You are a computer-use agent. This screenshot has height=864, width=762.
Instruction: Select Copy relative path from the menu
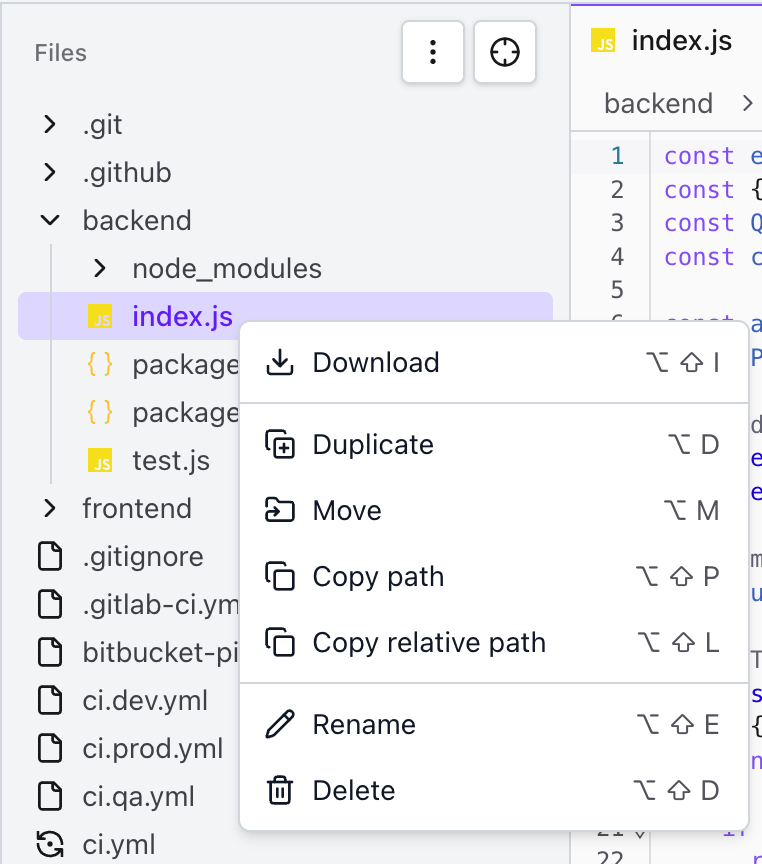click(x=429, y=642)
